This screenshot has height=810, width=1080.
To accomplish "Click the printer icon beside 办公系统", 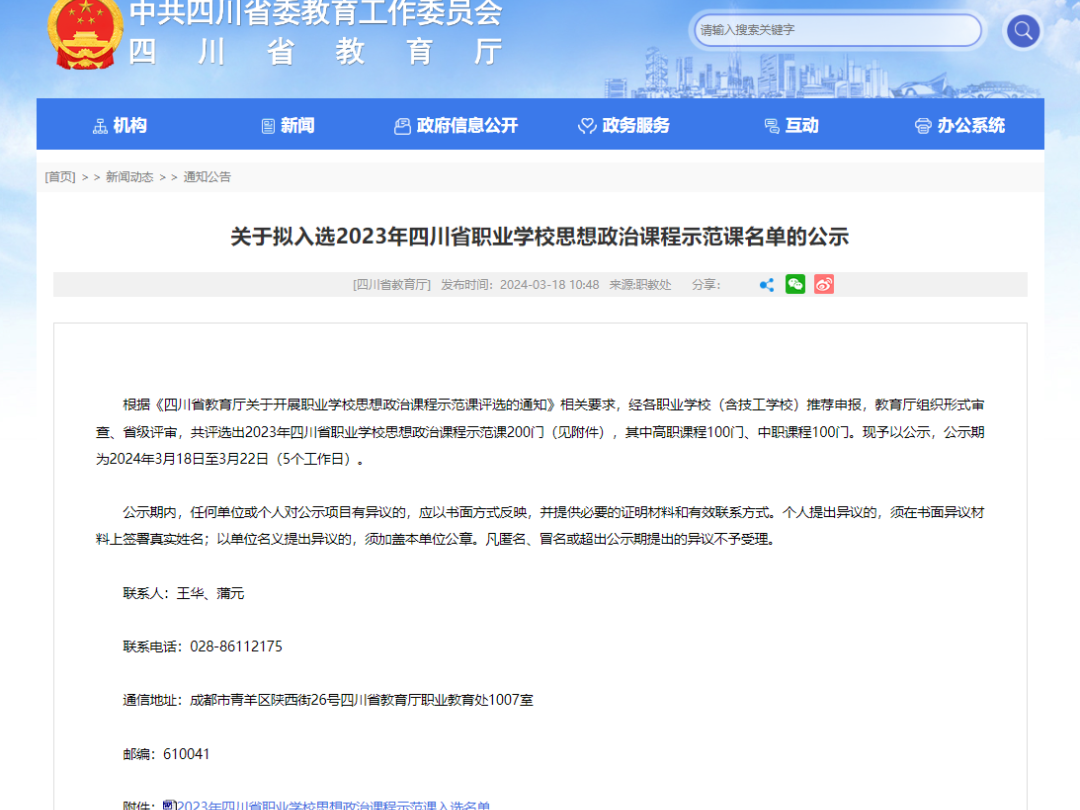I will pos(923,126).
